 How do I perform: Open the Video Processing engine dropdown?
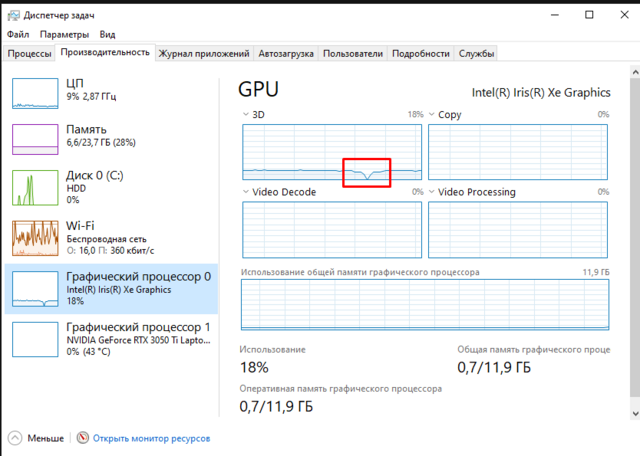coord(432,192)
